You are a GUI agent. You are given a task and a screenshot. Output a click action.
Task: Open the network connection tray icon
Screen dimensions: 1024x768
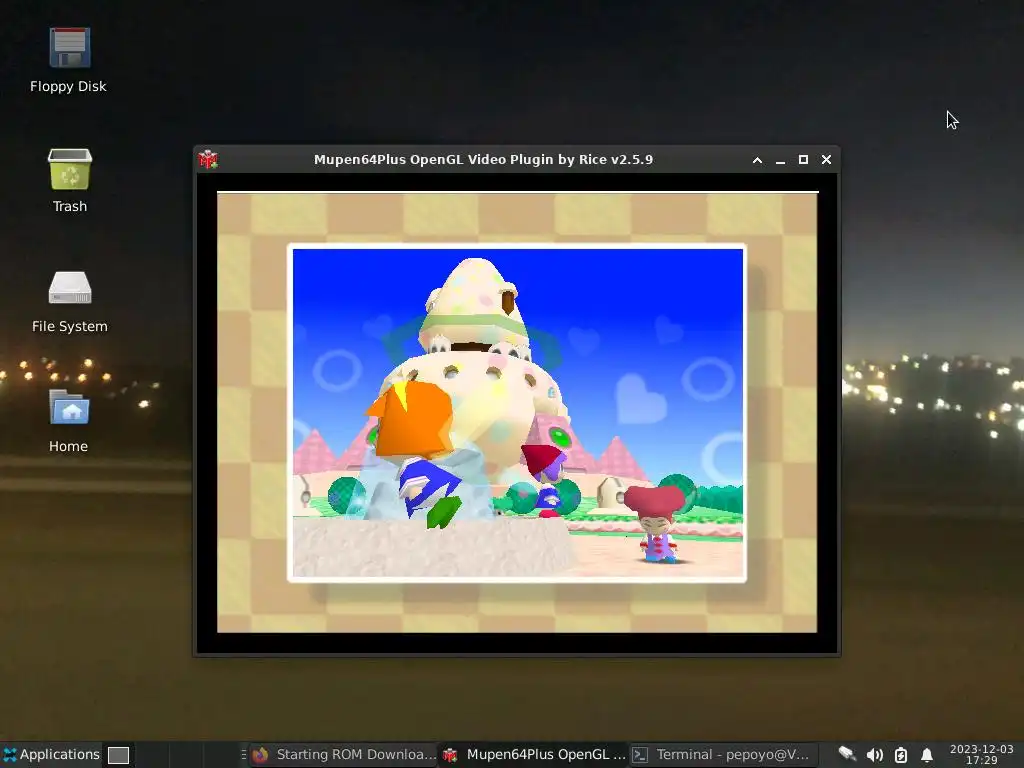point(847,755)
